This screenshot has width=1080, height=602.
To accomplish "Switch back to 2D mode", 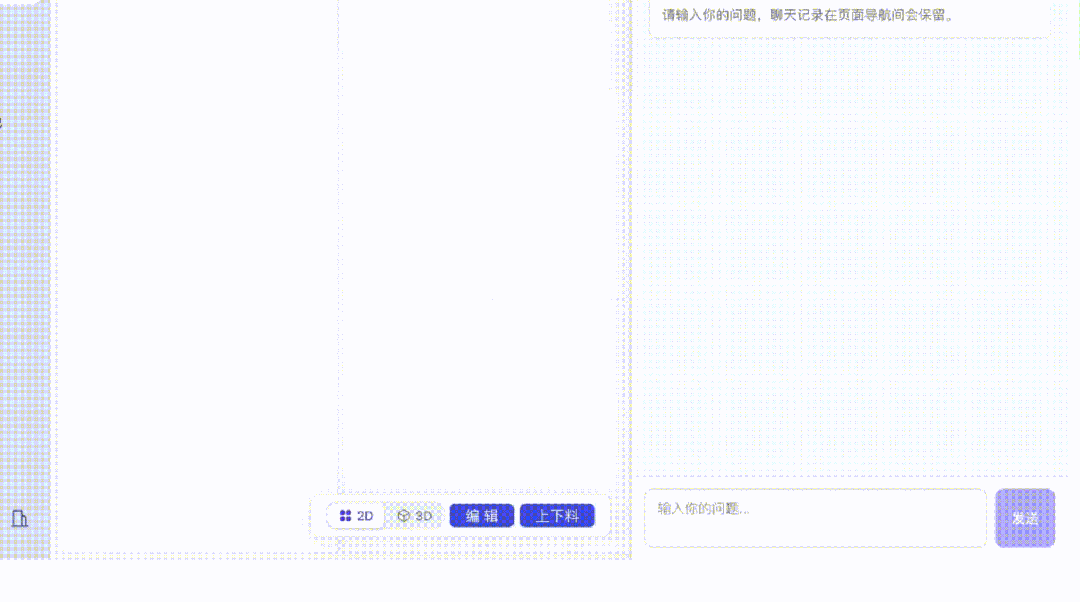I will 357,516.
